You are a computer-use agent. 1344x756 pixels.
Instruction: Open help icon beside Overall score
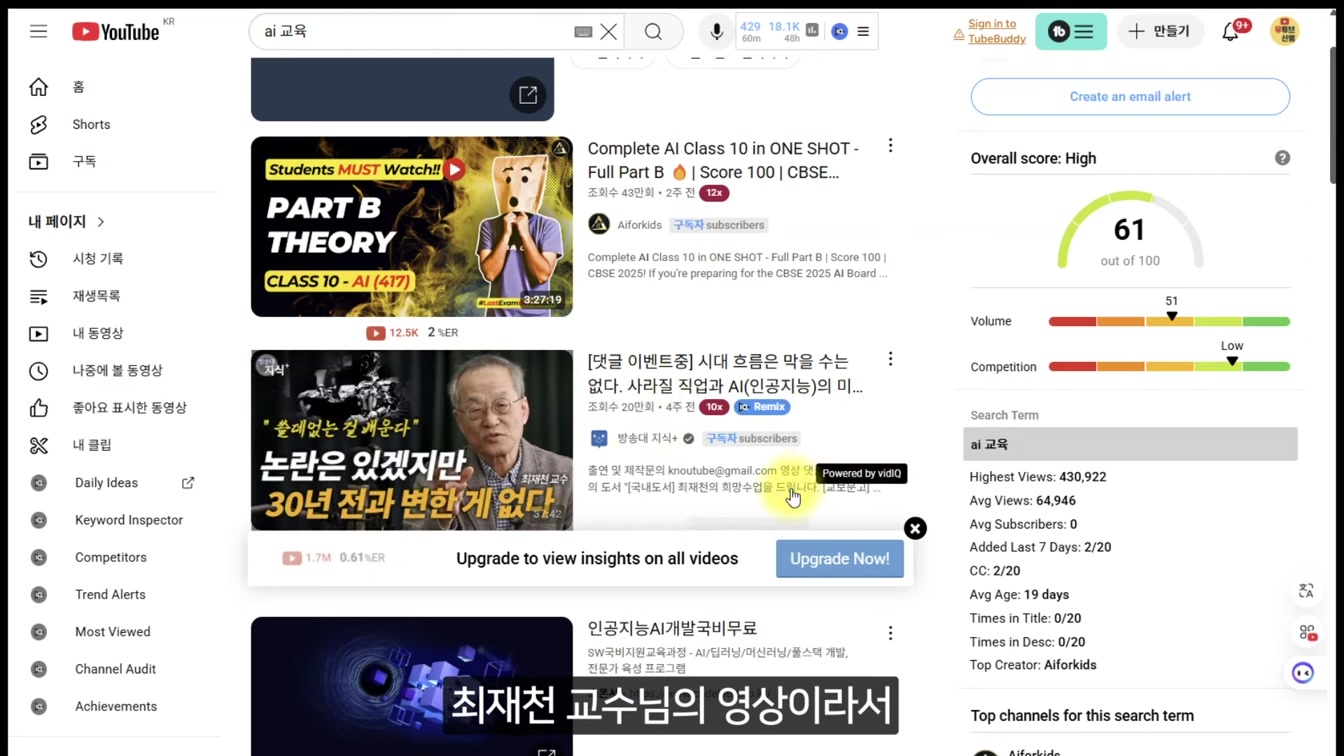click(x=1282, y=158)
